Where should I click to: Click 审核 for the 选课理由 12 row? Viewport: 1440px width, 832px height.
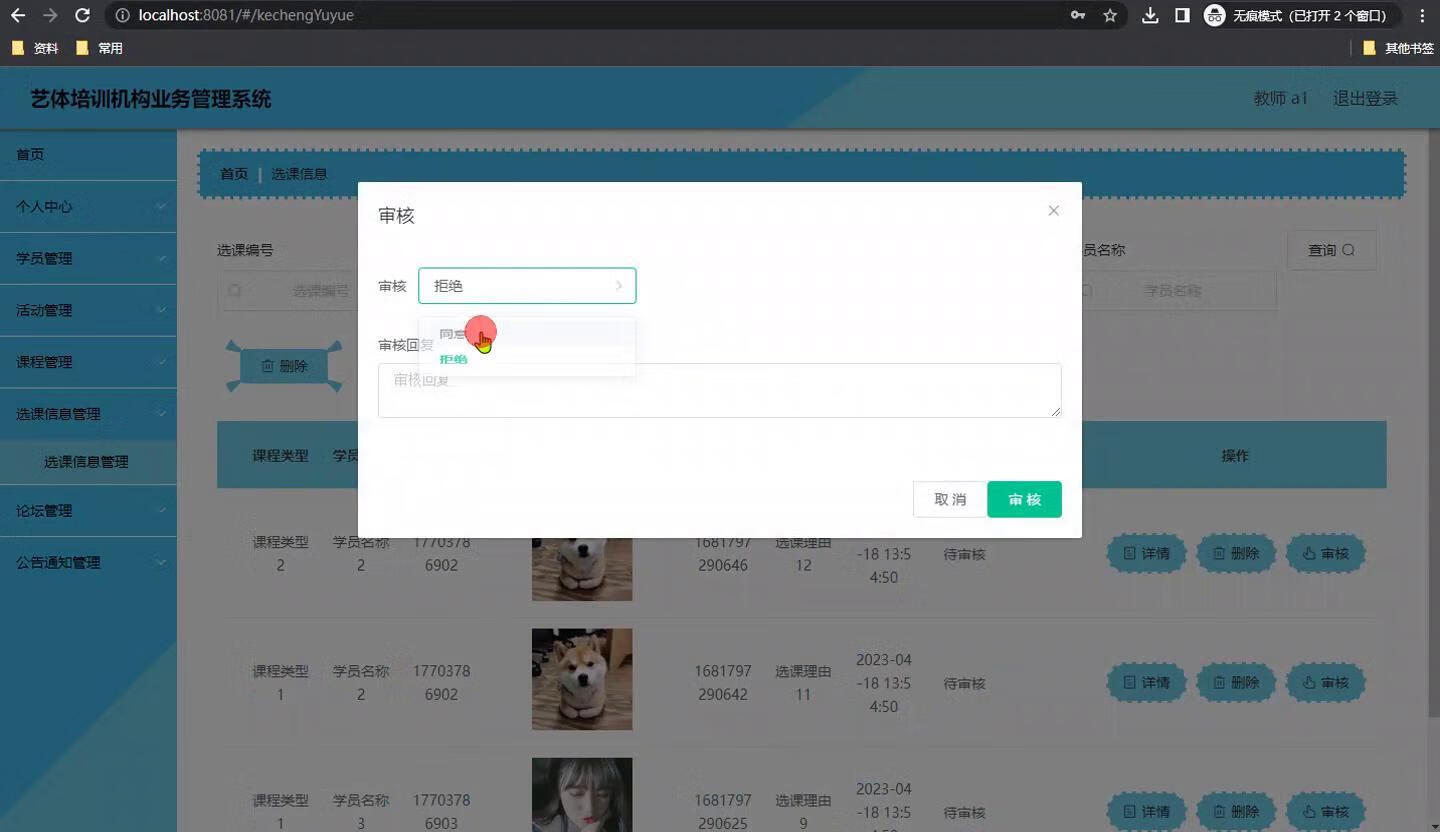point(1326,553)
